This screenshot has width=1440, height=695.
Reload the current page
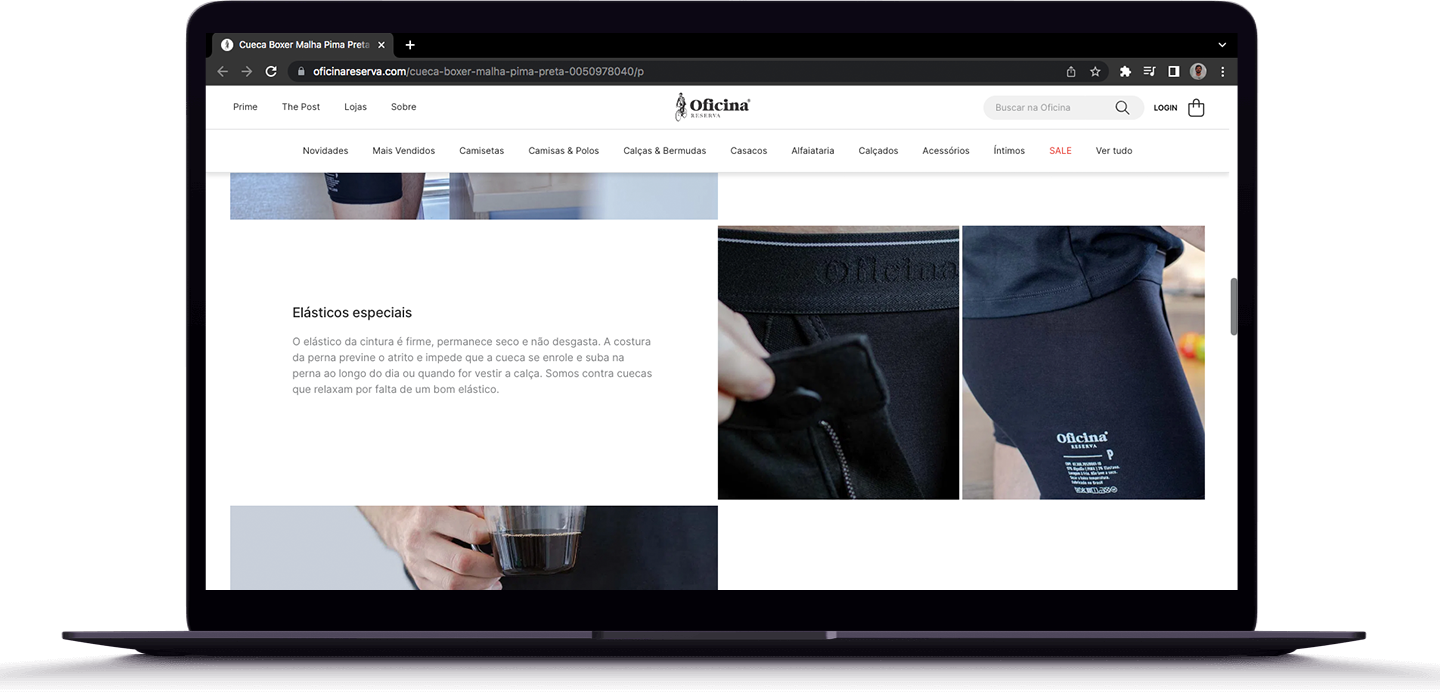coord(271,72)
